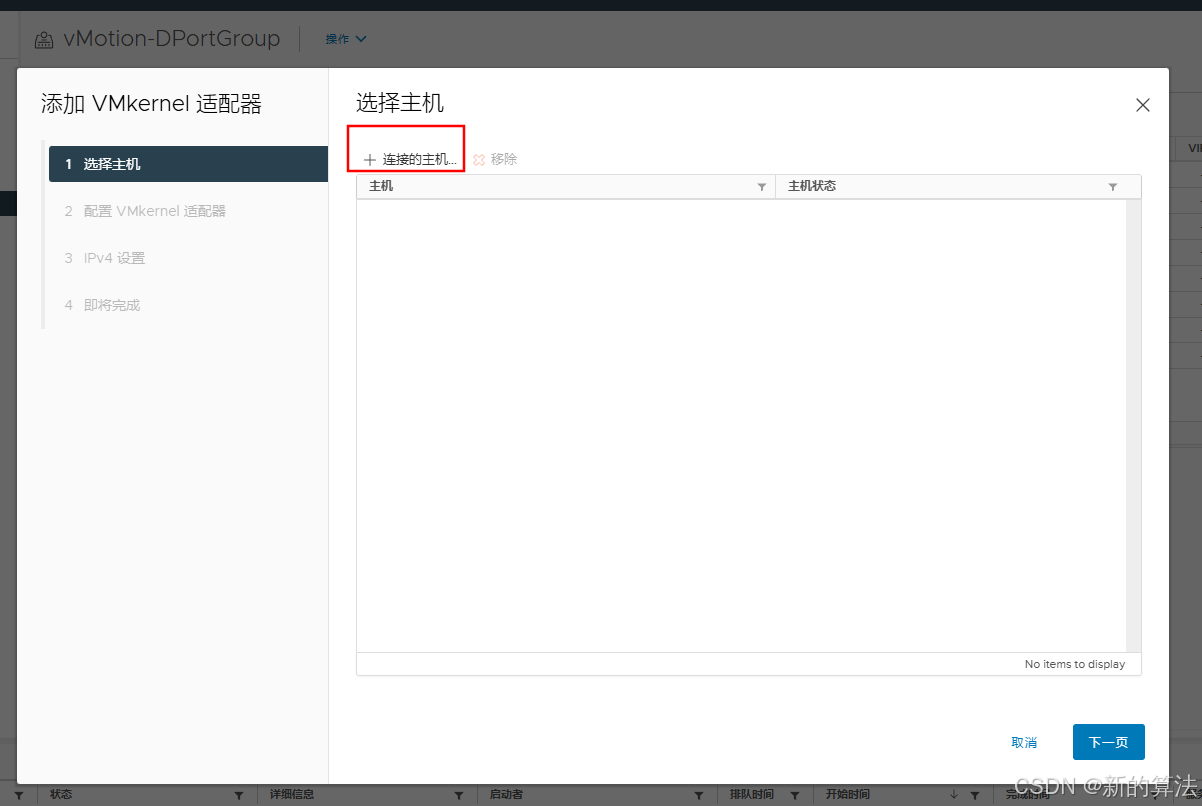Open the 主机状态 column filter
1202x806 pixels.
(1113, 187)
